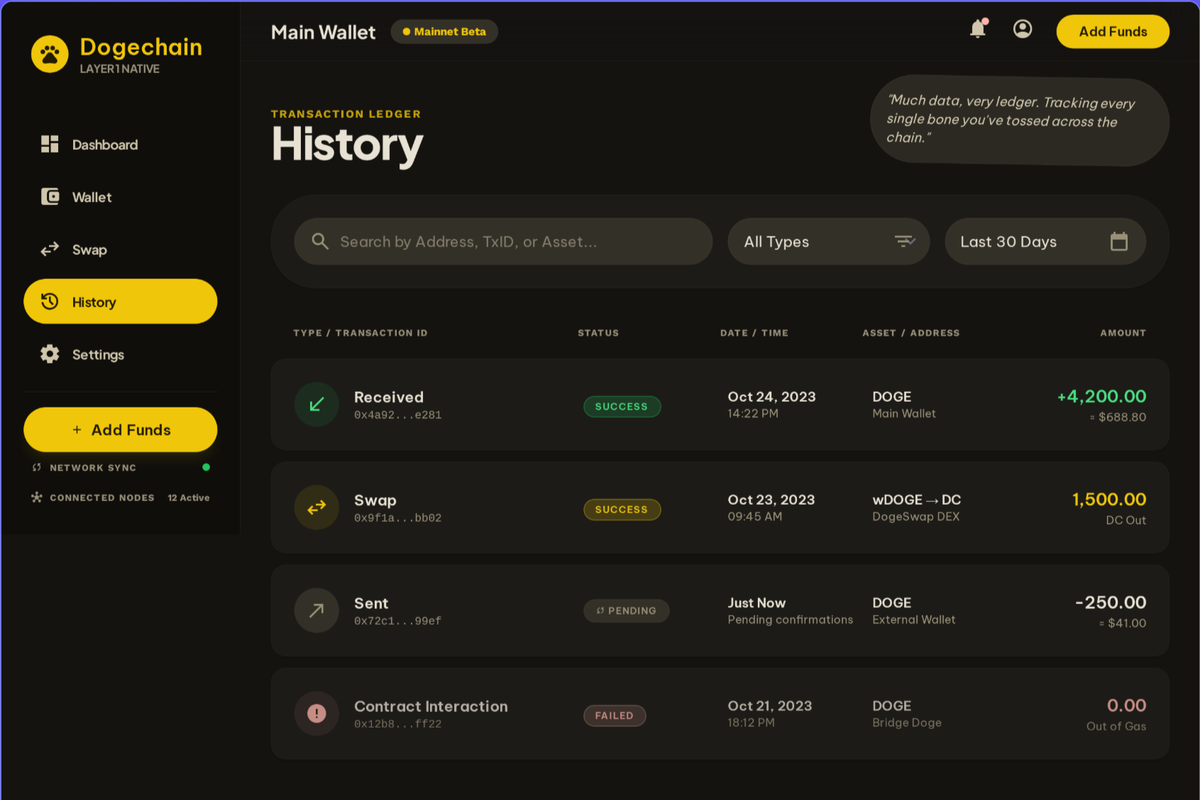Open the All Types filter dropdown
Screen dimensions: 1200x800
(x=829, y=241)
